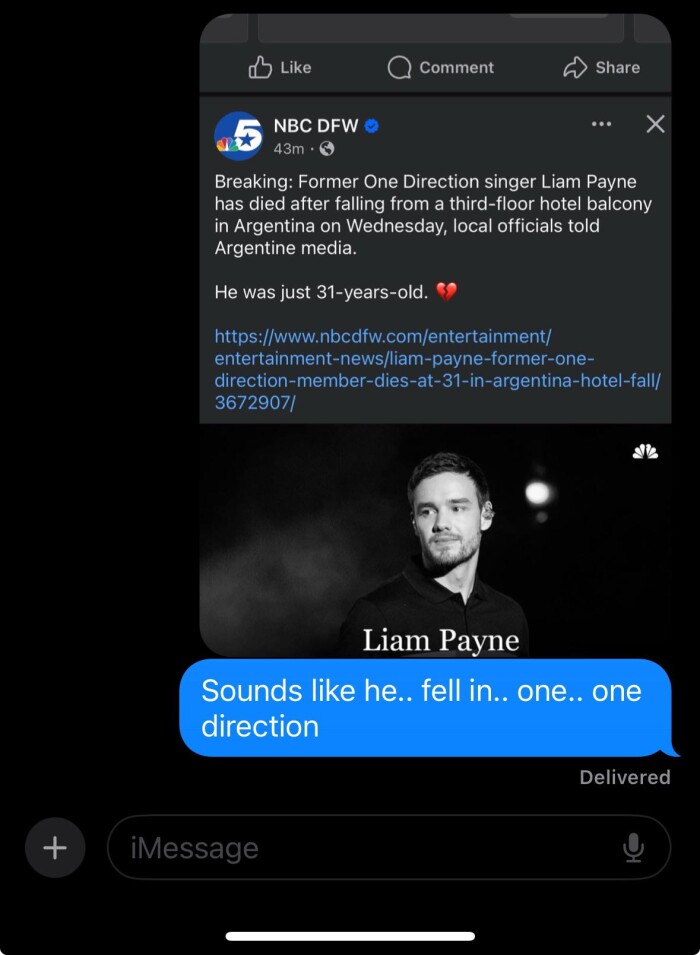This screenshot has height=955, width=700.
Task: Select the blue sent message bubble
Action: click(x=425, y=707)
